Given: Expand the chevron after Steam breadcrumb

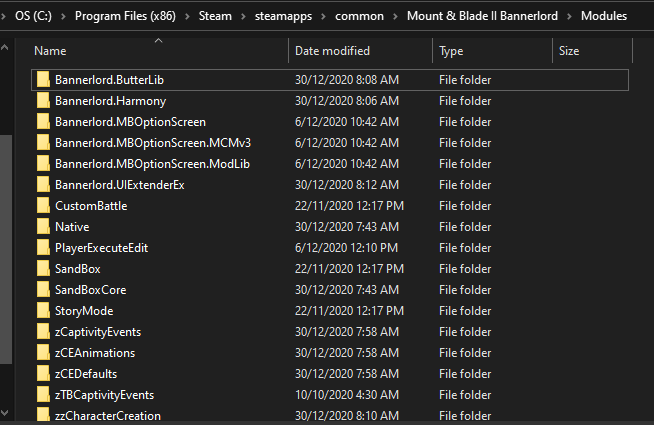Looking at the screenshot, I should [x=243, y=16].
